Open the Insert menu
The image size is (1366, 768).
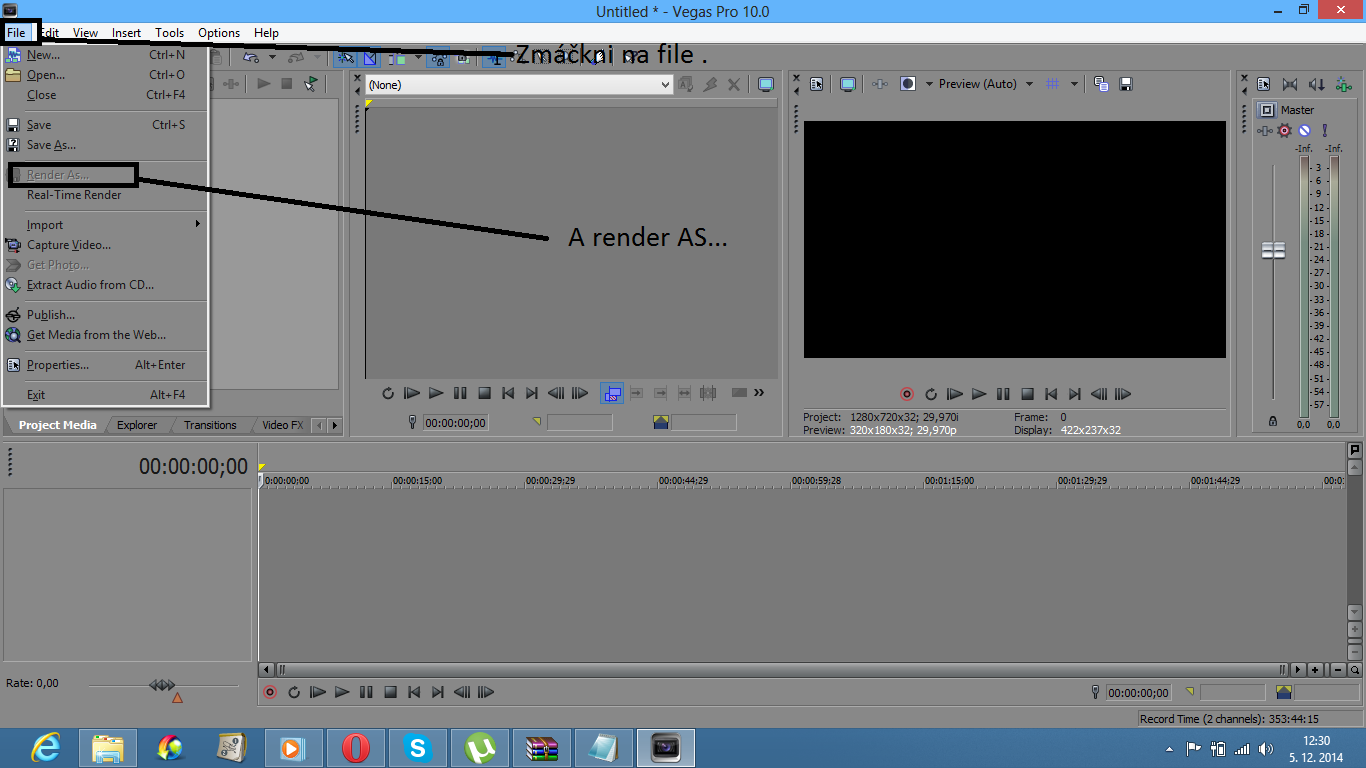pyautogui.click(x=127, y=33)
